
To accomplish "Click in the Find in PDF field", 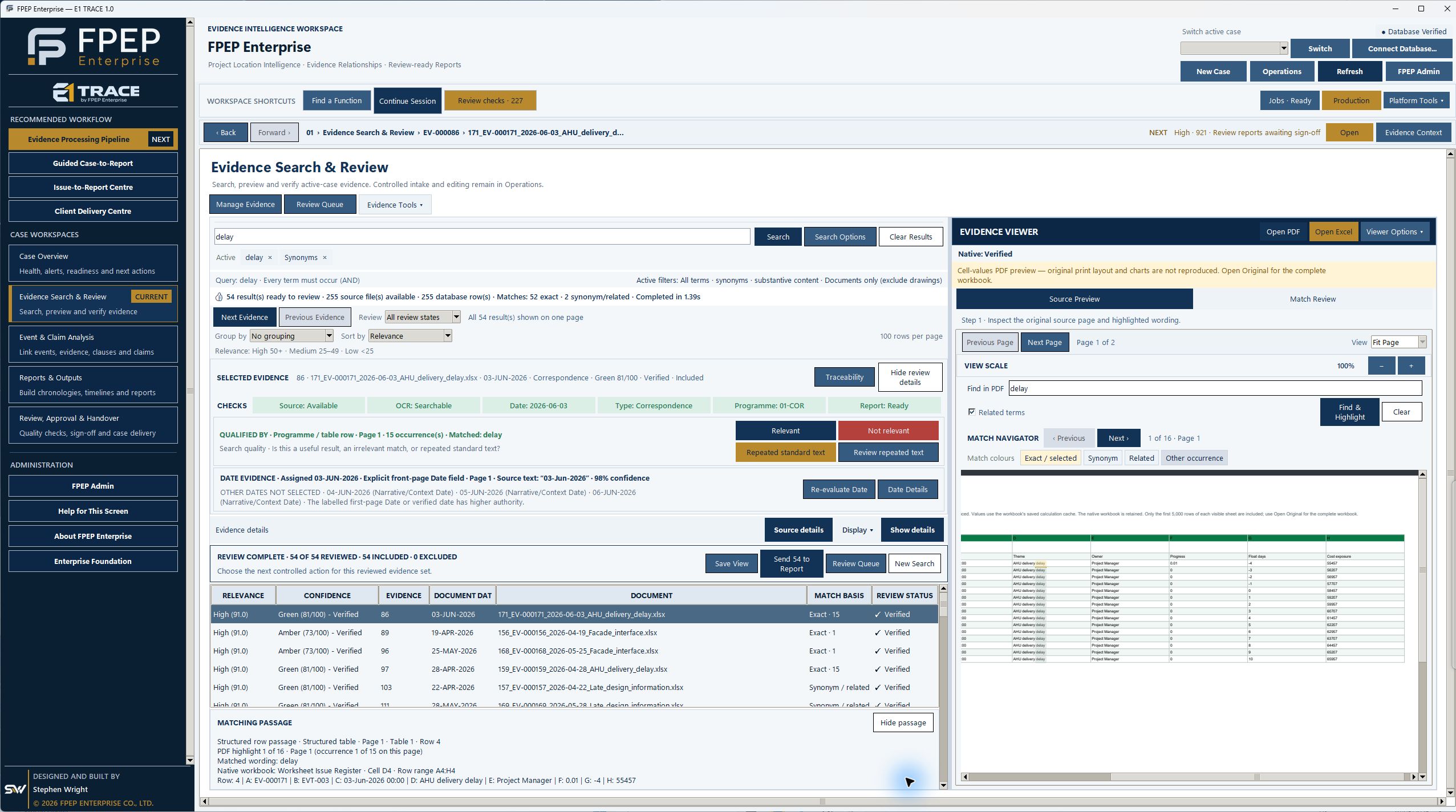I will 1215,388.
